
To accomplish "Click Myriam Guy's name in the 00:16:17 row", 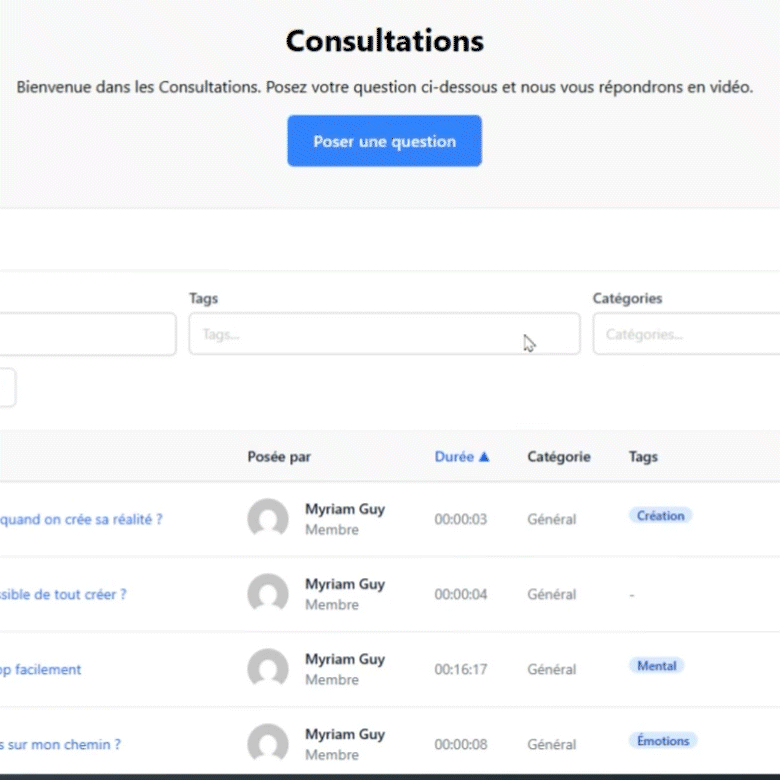I will [344, 659].
